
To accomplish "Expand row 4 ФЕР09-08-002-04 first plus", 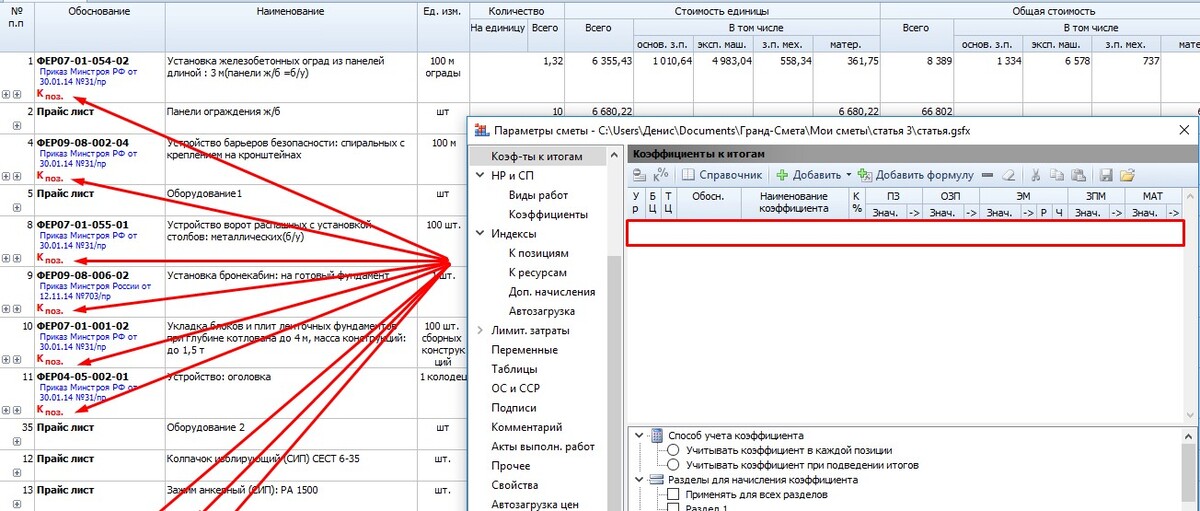I will click(x=7, y=176).
